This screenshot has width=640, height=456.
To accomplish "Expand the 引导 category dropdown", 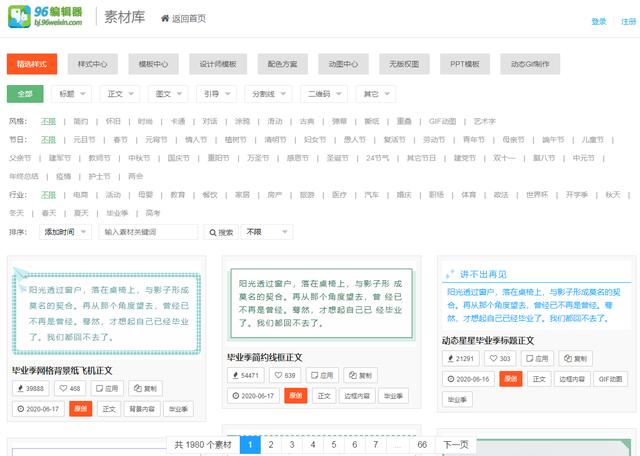I will [216, 94].
